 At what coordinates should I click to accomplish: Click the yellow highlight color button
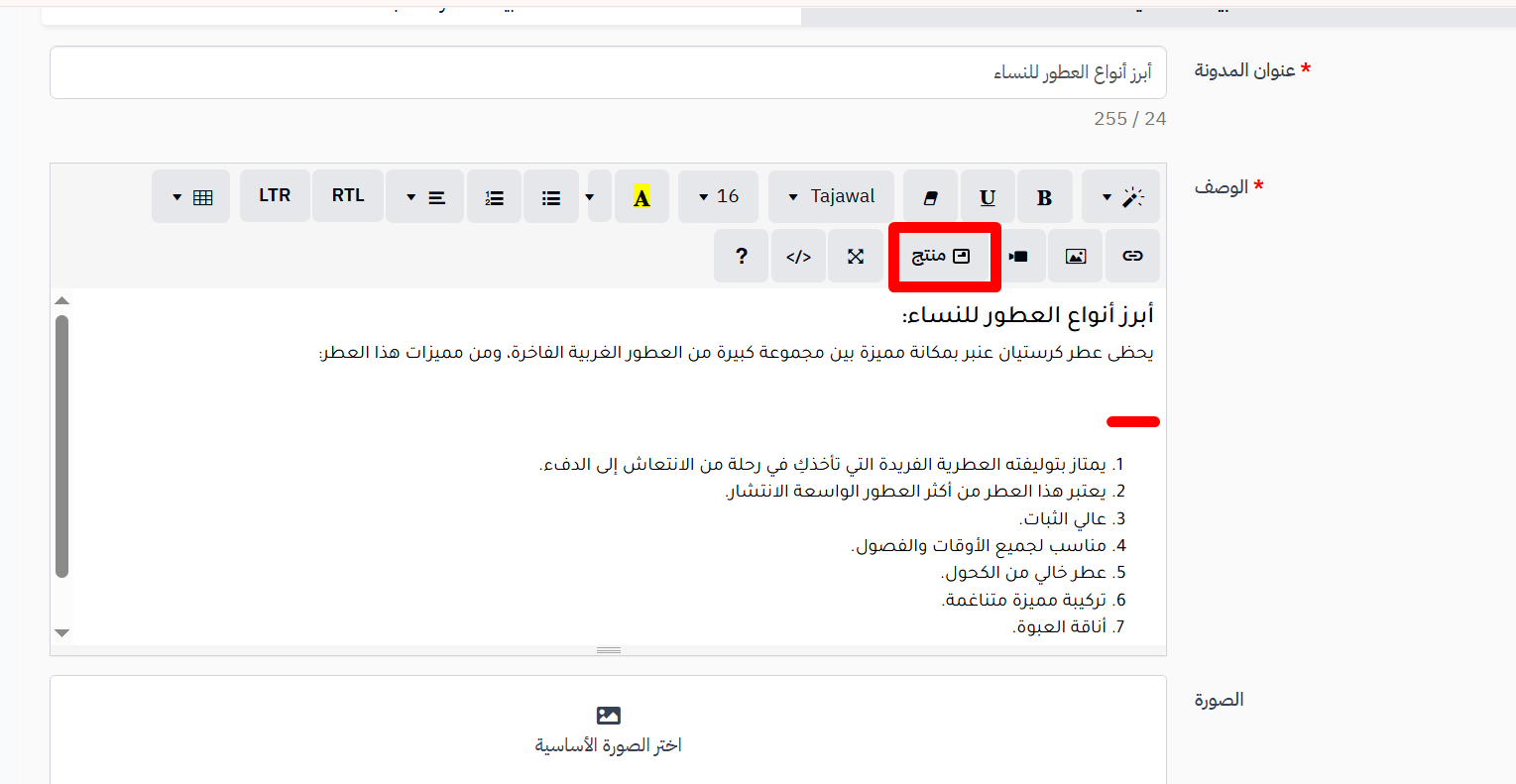641,196
